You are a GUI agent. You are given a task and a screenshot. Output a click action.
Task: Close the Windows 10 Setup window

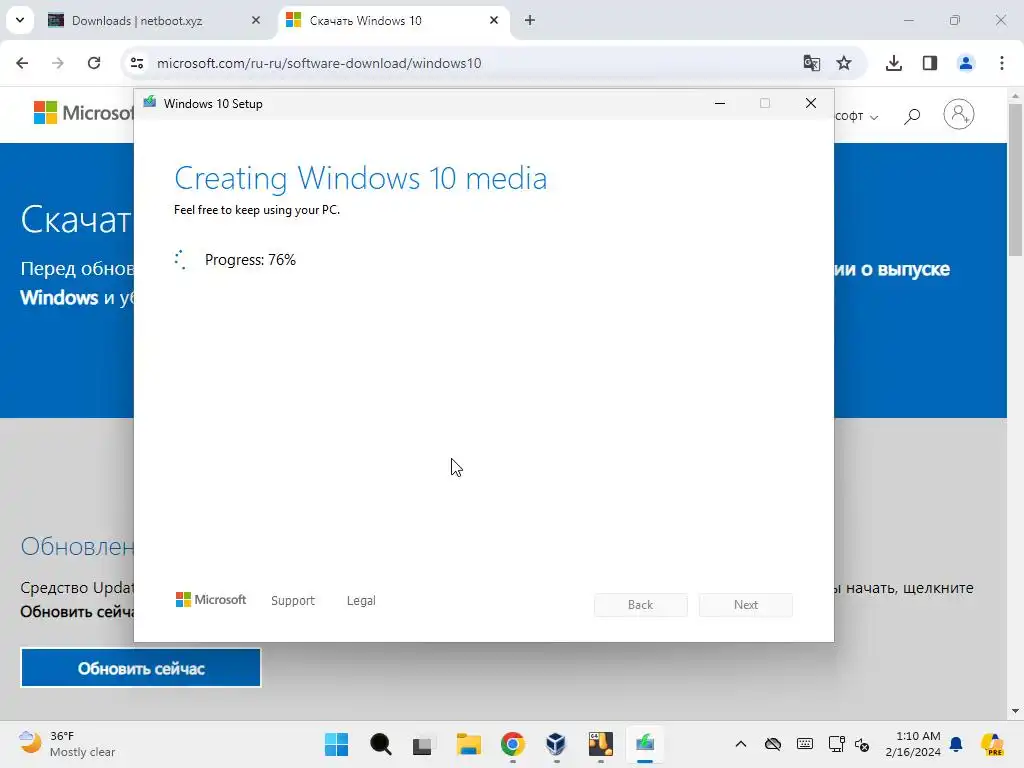[810, 103]
